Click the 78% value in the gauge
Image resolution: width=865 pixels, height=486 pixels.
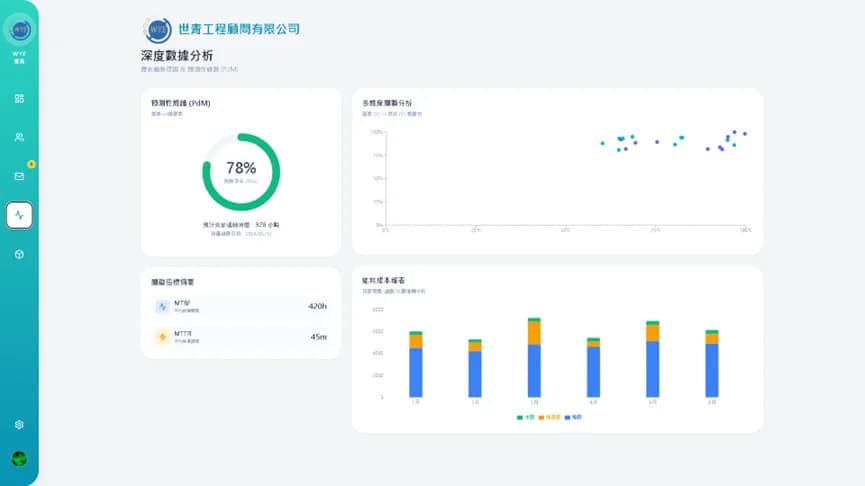pyautogui.click(x=241, y=168)
